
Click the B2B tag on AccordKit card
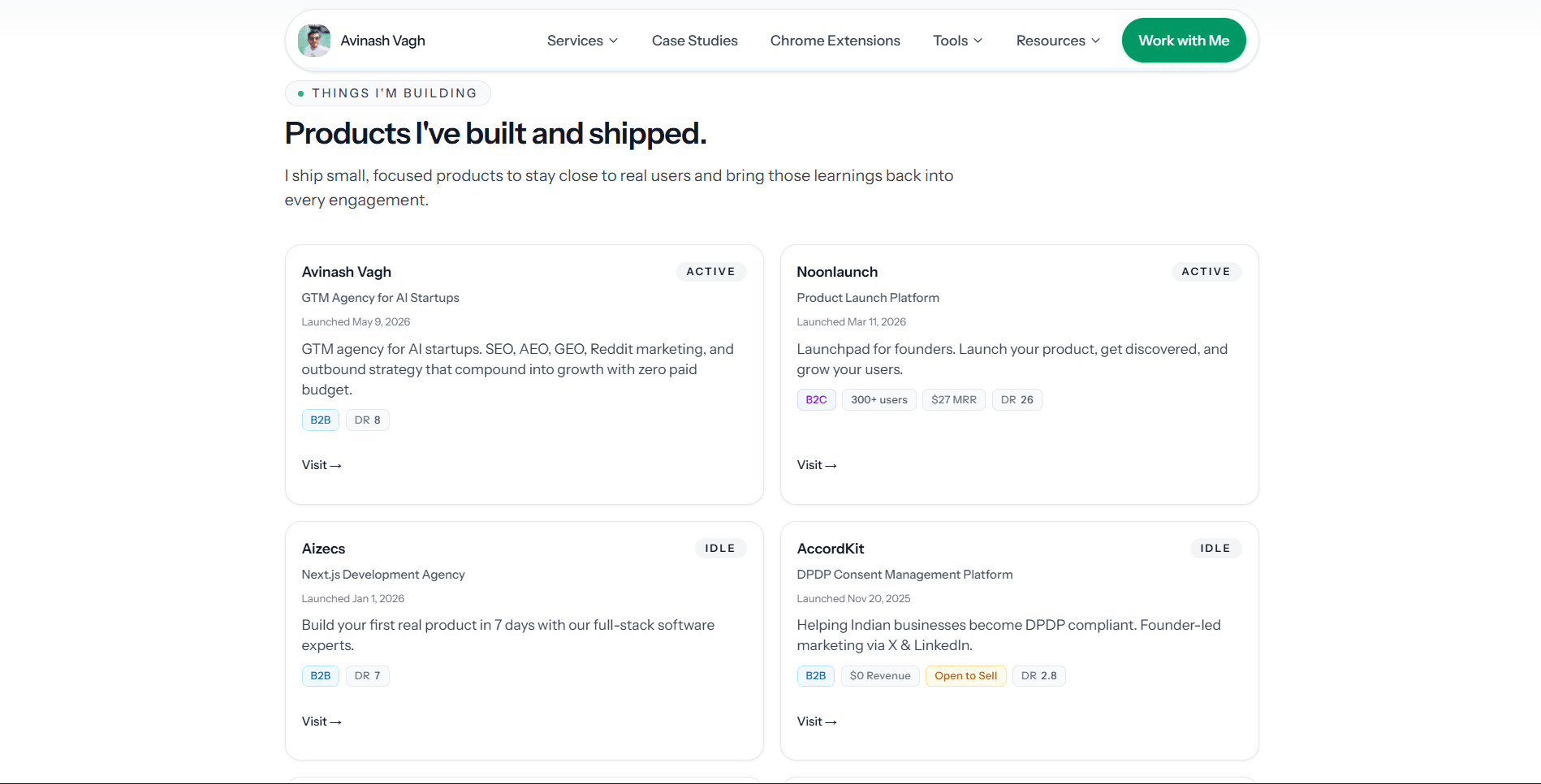coord(816,676)
